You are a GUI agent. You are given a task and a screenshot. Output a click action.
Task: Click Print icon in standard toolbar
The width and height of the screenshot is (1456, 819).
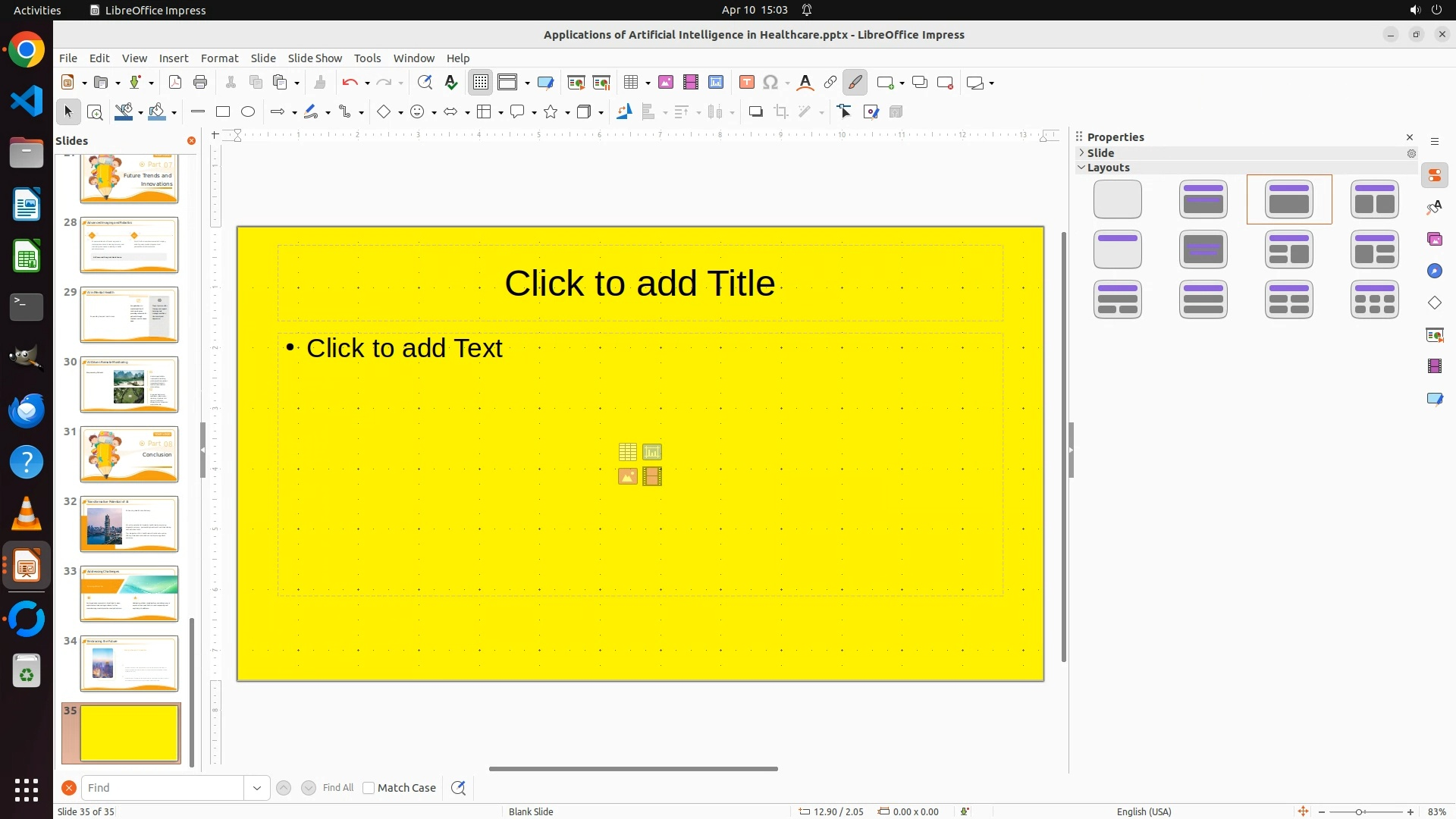(200, 83)
